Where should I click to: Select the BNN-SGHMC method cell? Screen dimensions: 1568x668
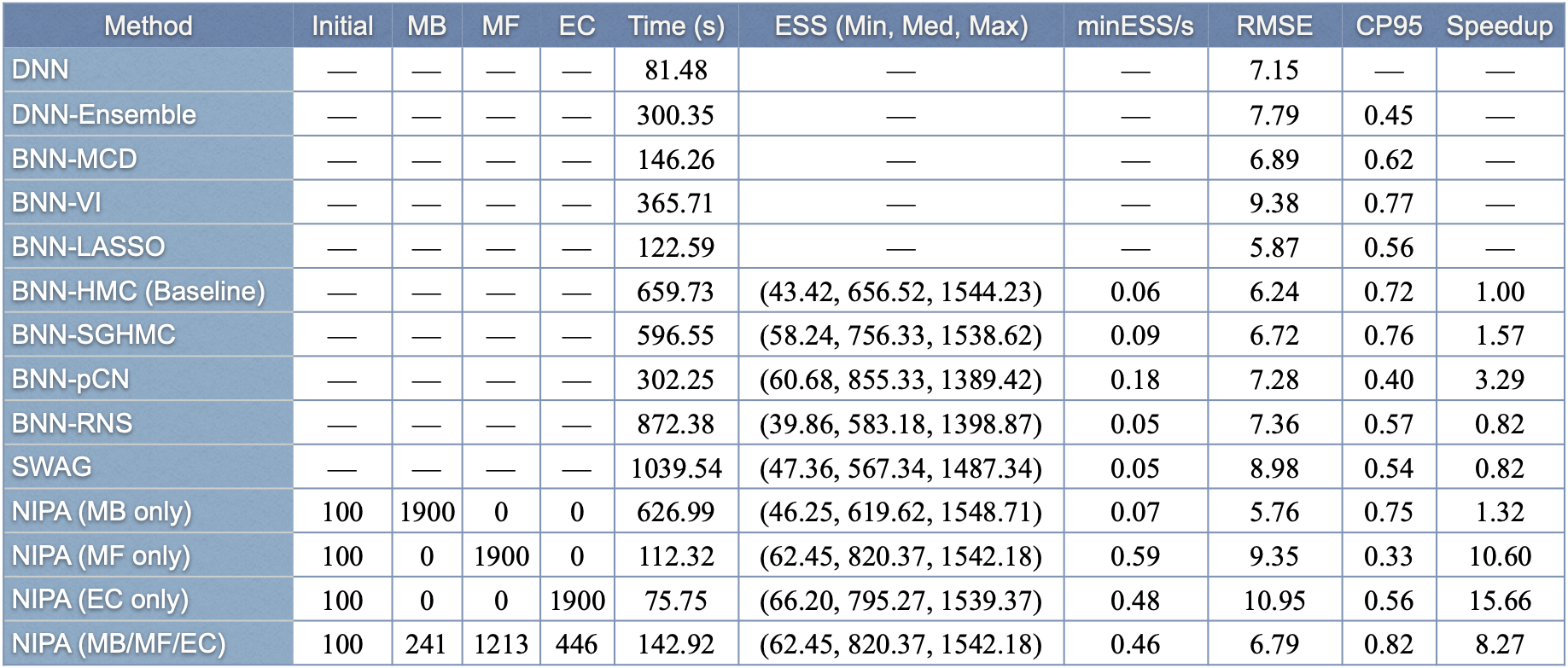[x=94, y=334]
